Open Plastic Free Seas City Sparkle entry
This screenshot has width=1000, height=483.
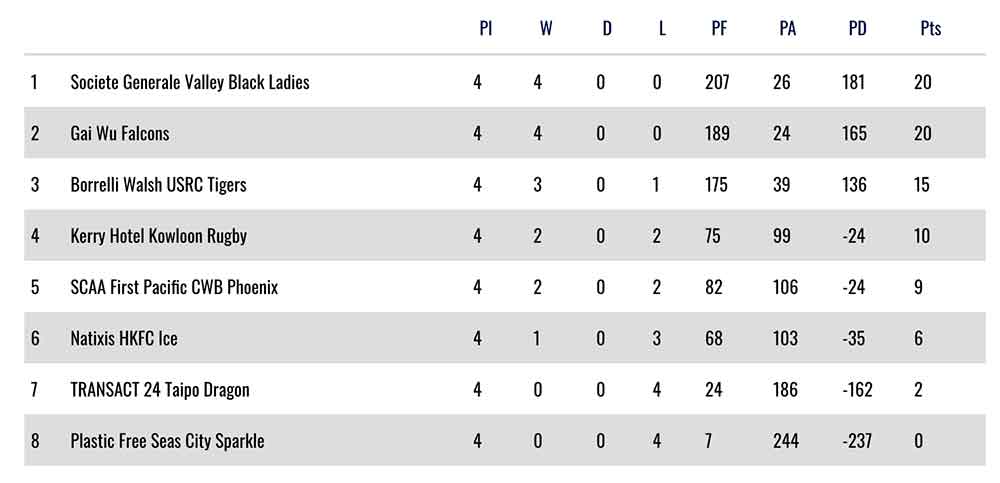coord(167,440)
